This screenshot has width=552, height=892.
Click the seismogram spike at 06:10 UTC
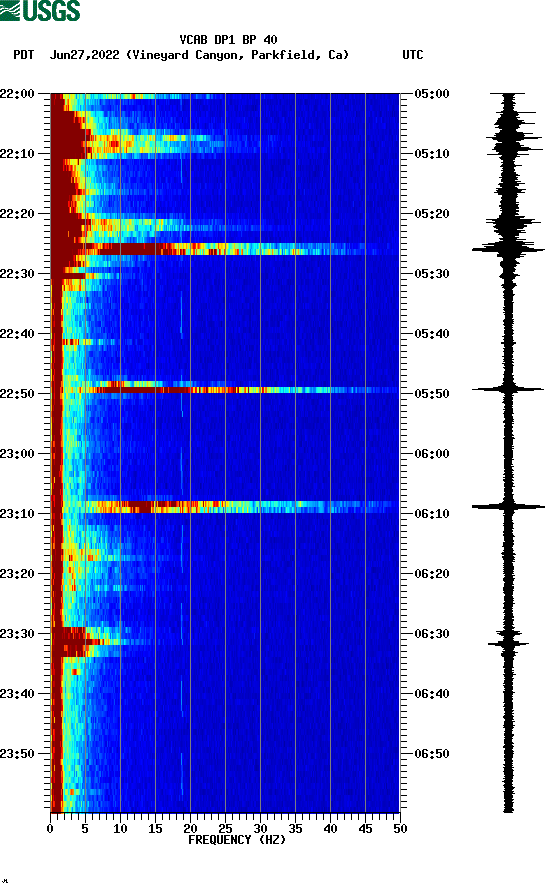tap(508, 506)
